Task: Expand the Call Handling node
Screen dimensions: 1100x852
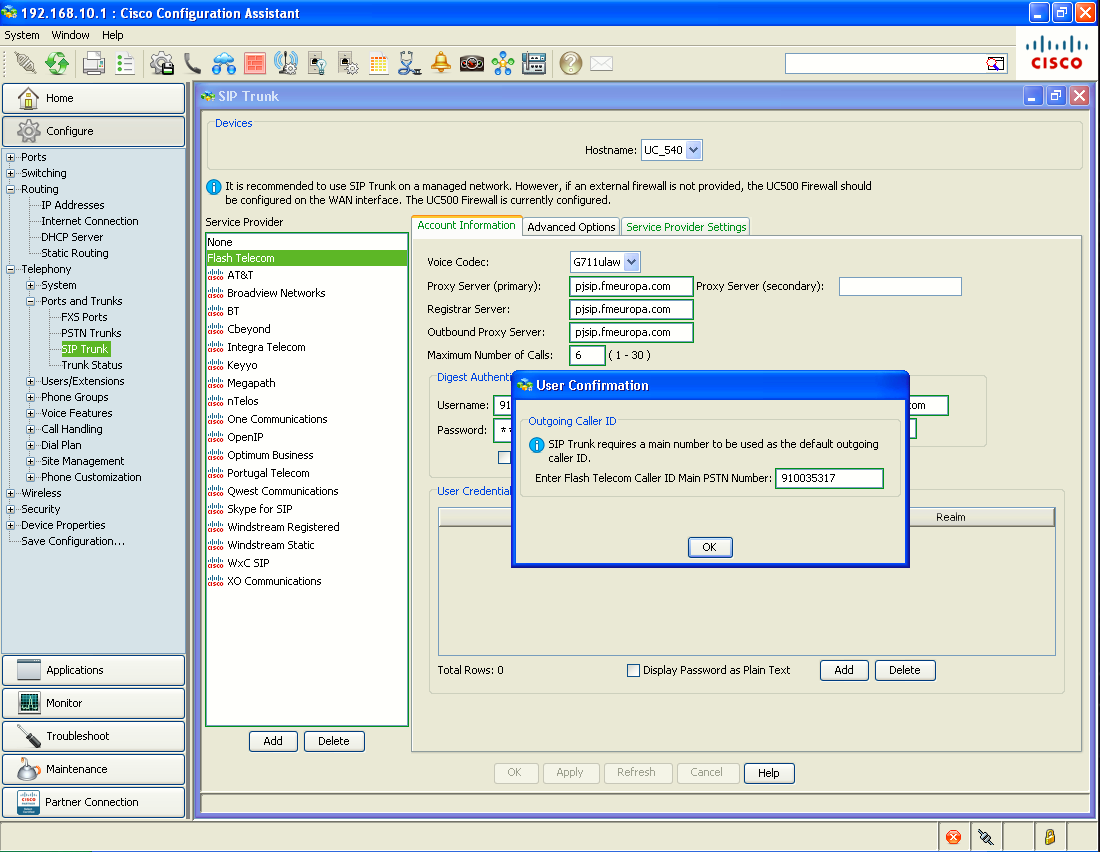Action: [30, 430]
